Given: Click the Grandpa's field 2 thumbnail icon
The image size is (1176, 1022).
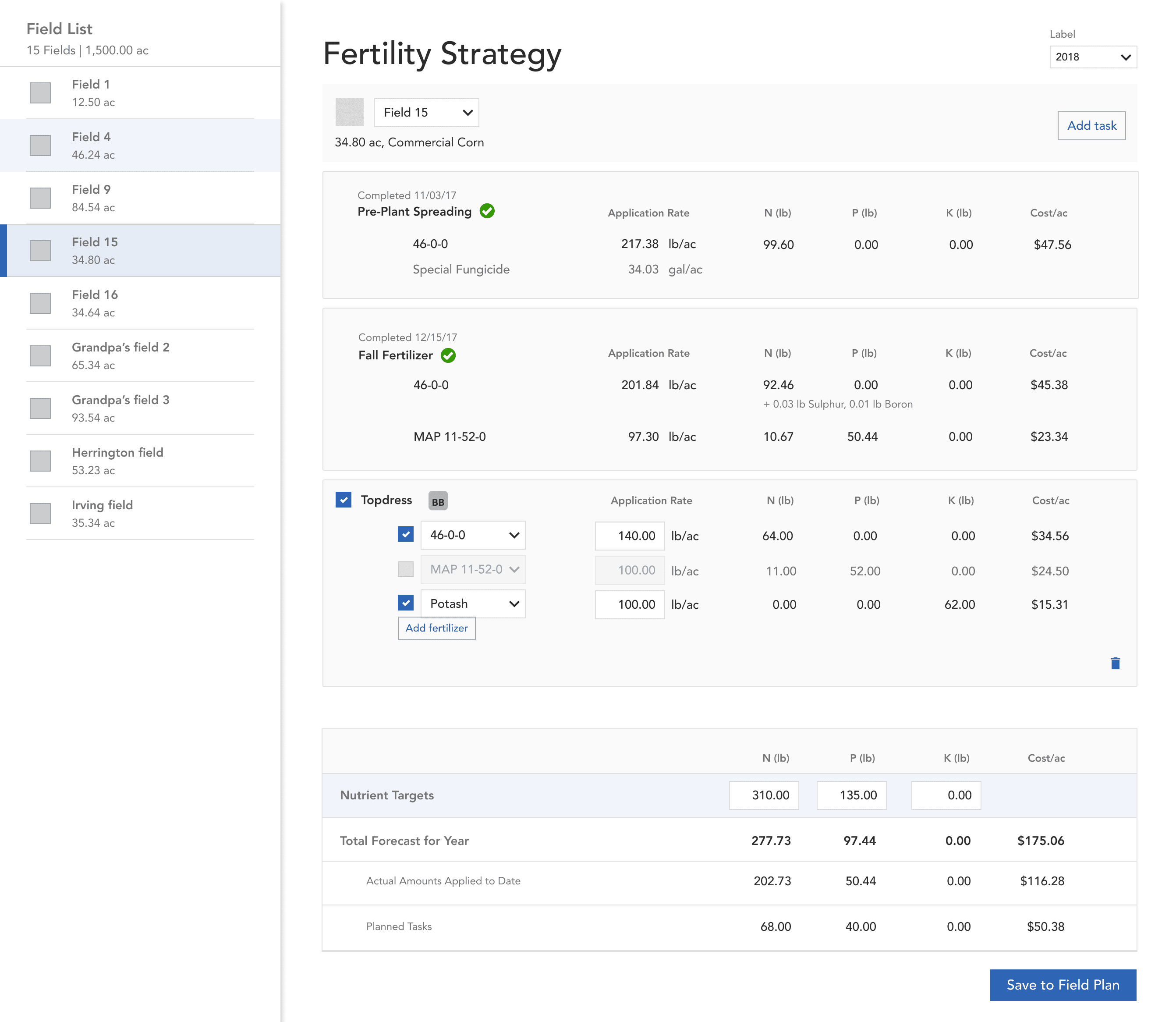Looking at the screenshot, I should 40,356.
